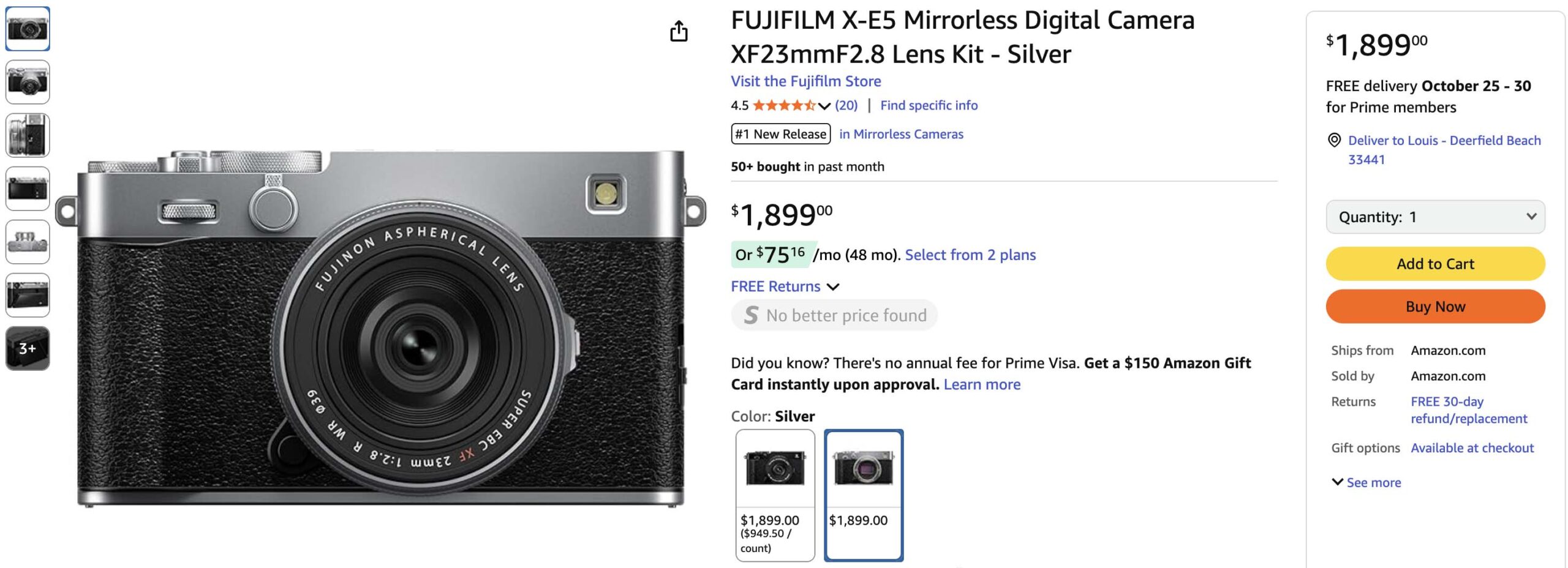Open the star rating breakdown chevron

tap(824, 106)
